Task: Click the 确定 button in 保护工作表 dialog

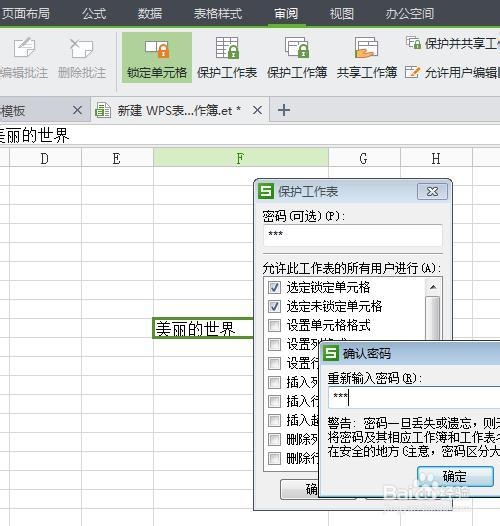Action: [x=299, y=489]
